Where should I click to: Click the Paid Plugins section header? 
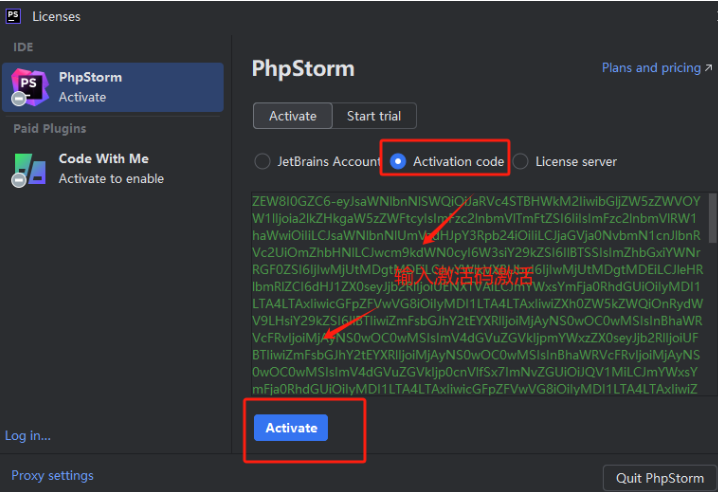(x=50, y=129)
